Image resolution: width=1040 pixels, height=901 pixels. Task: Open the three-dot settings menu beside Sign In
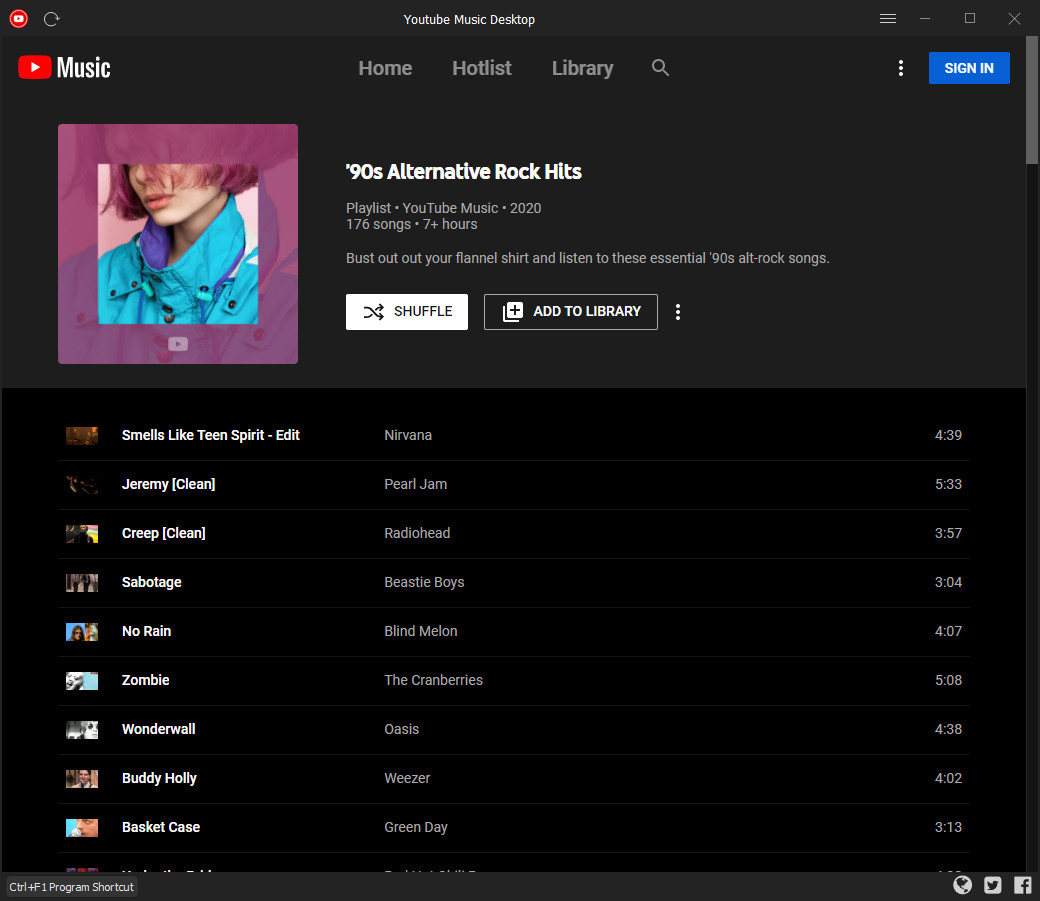900,68
